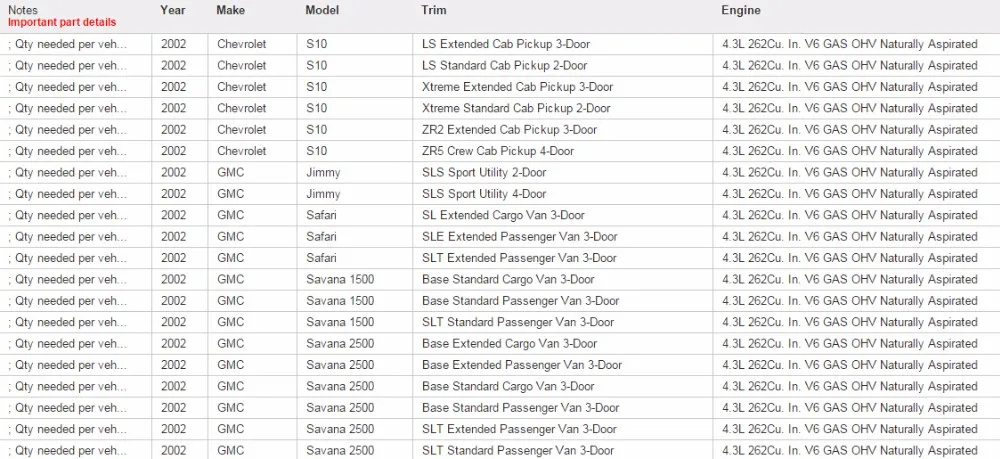The width and height of the screenshot is (1000, 459).
Task: Click SLS Sport Utility 4-Door trim cell
Action: [x=484, y=194]
